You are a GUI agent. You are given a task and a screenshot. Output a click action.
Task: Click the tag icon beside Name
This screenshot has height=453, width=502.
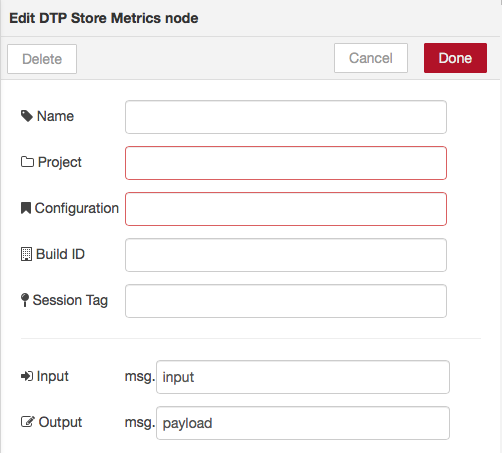pos(27,116)
